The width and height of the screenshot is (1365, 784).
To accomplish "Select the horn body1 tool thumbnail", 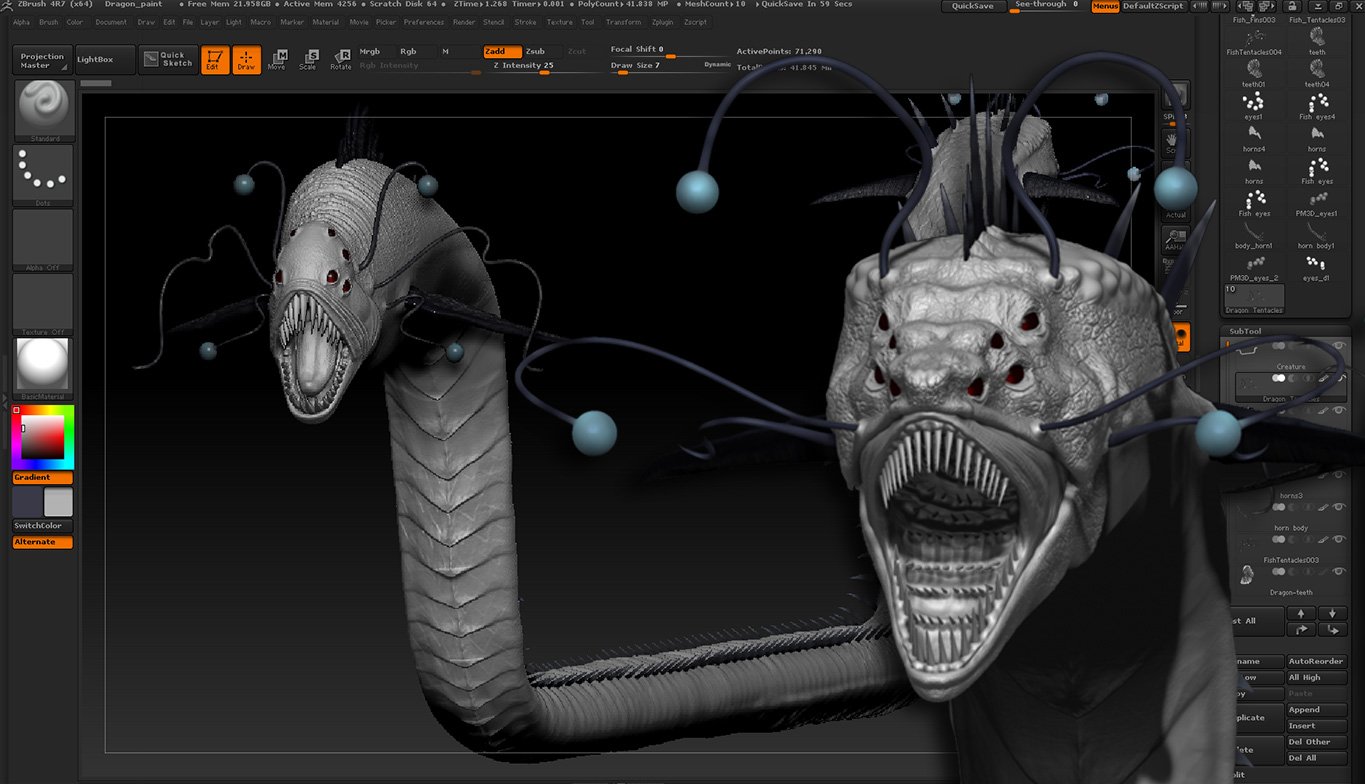I will 1317,233.
